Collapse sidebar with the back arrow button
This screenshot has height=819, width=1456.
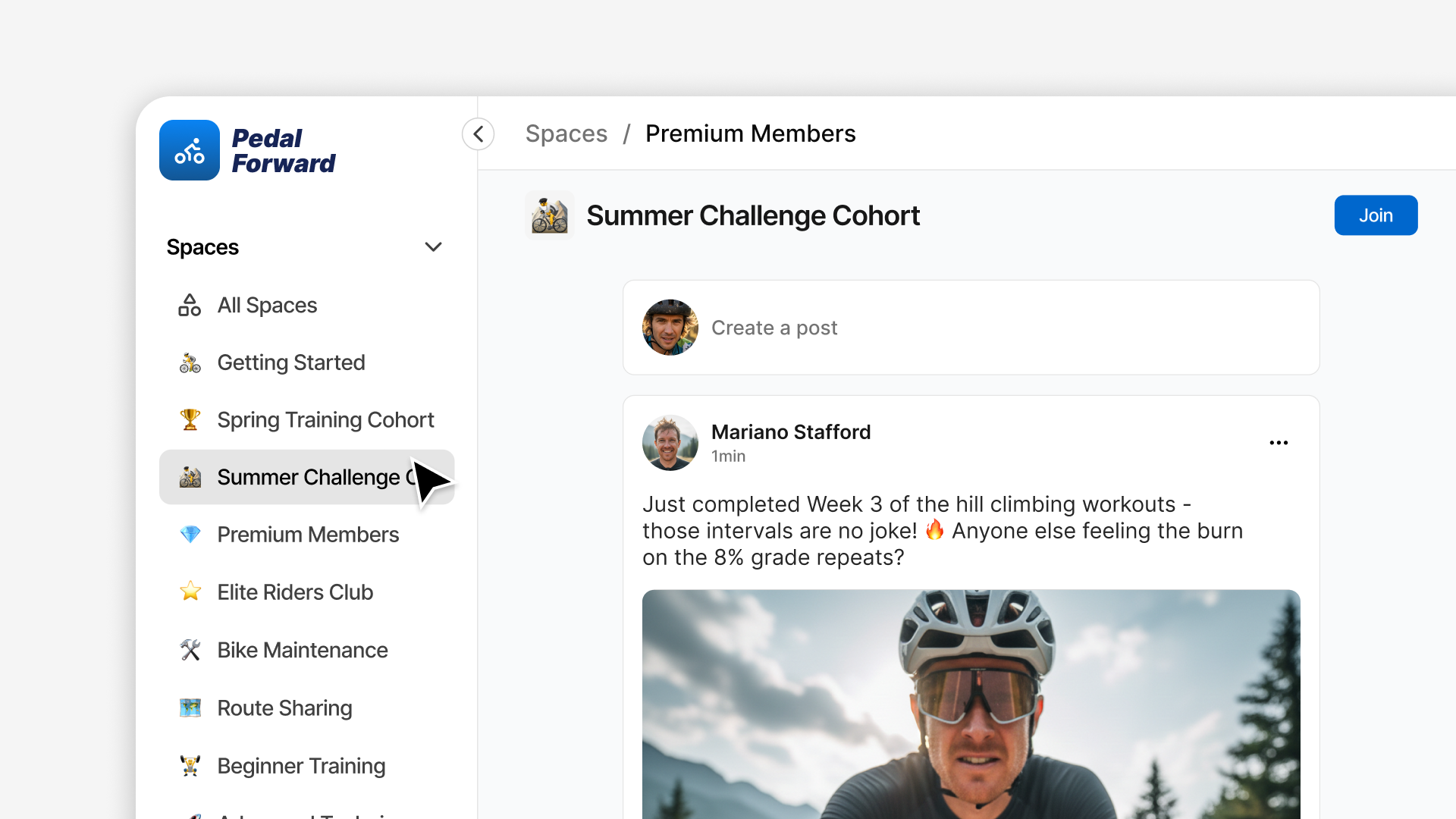(x=479, y=134)
